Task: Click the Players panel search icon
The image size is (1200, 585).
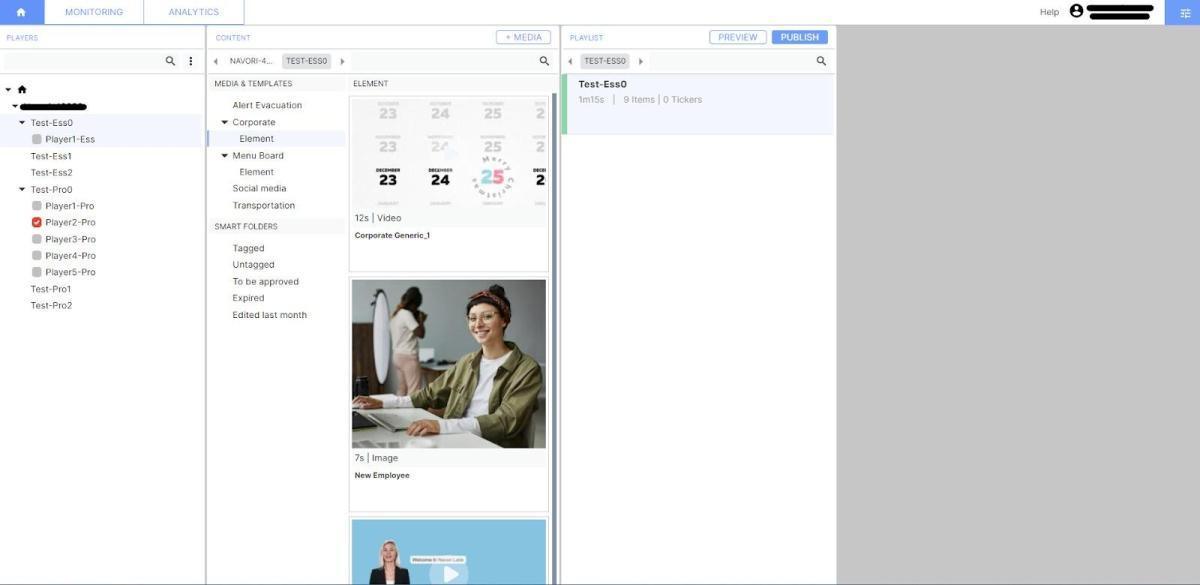Action: click(x=170, y=61)
